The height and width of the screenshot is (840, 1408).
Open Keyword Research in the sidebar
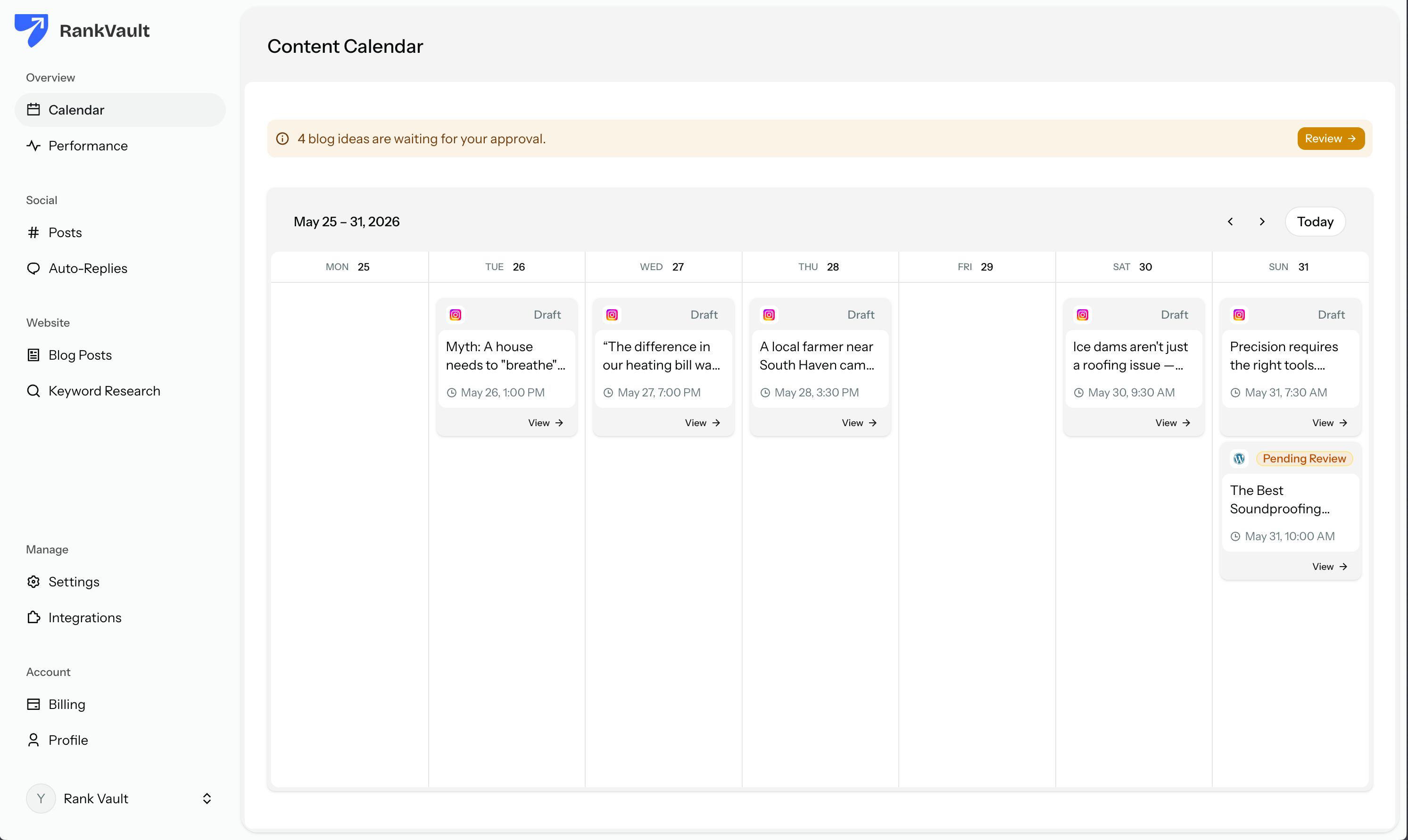120,391
